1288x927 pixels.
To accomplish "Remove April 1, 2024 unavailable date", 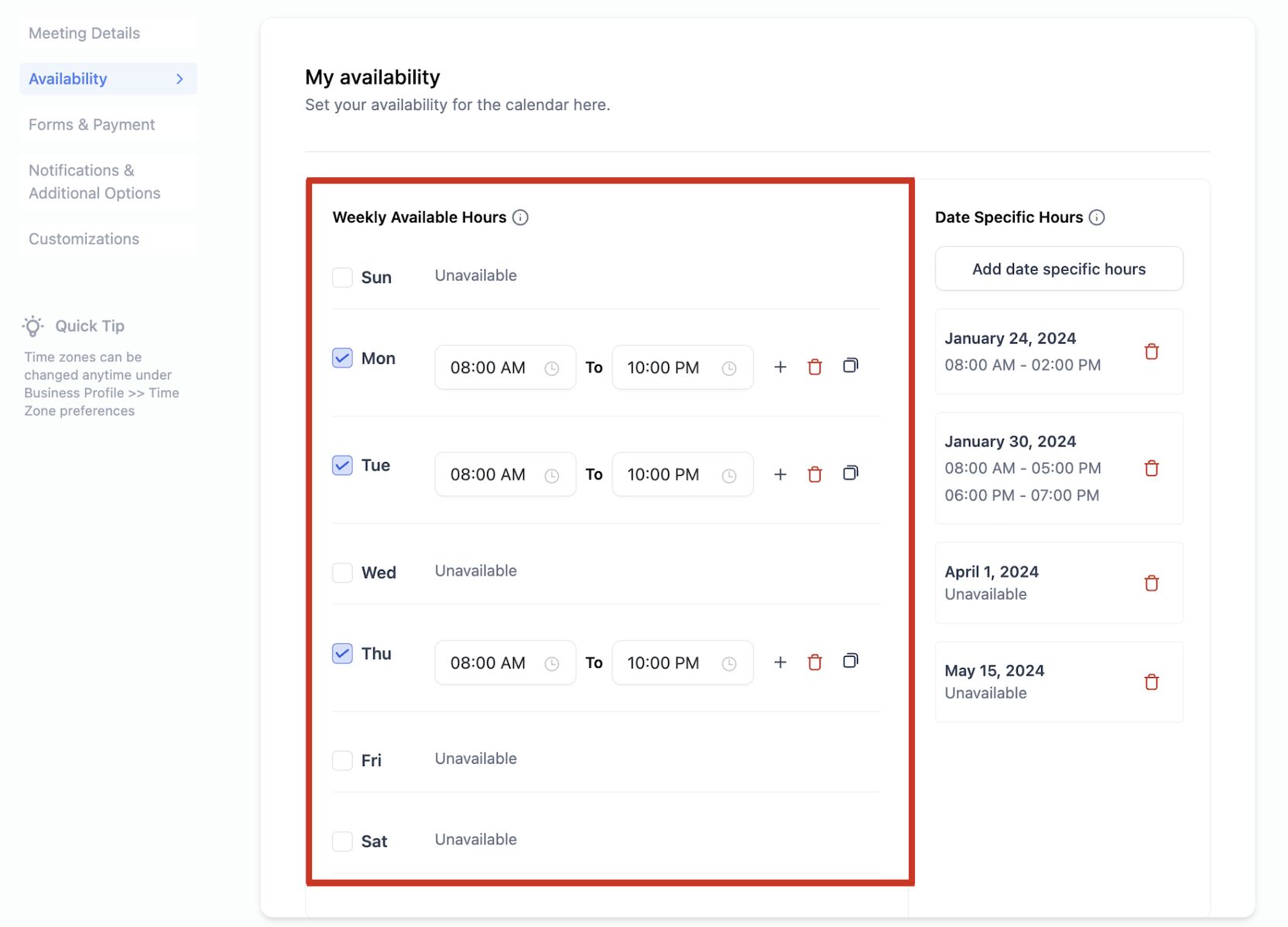I will pyautogui.click(x=1151, y=583).
